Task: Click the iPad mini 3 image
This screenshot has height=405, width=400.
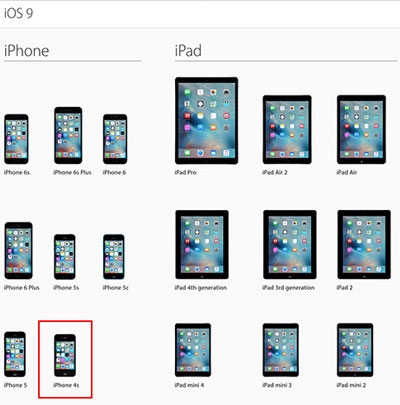Action: 281,350
